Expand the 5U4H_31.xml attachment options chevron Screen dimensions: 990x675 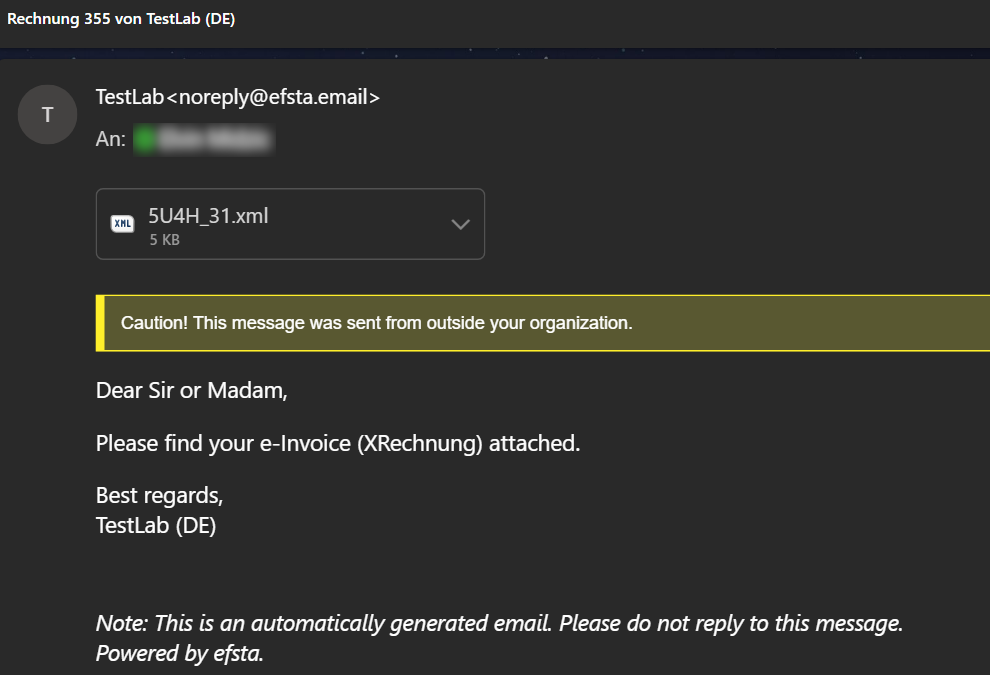(x=460, y=224)
